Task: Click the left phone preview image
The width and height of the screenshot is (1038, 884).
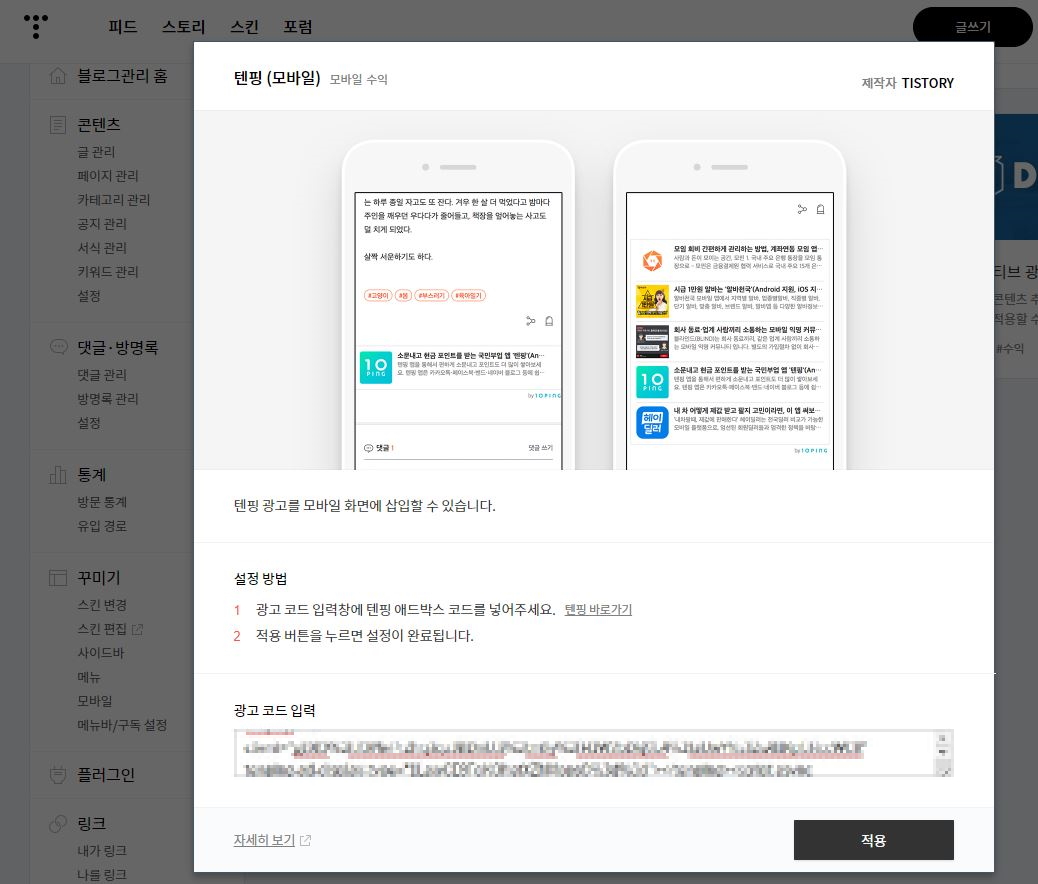Action: pyautogui.click(x=458, y=305)
